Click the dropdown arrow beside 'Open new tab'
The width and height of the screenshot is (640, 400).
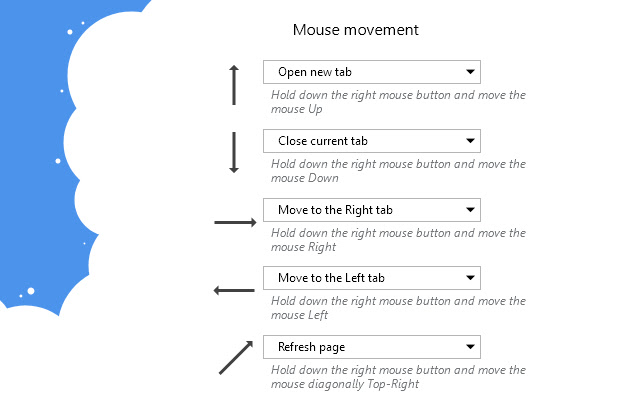coord(470,72)
